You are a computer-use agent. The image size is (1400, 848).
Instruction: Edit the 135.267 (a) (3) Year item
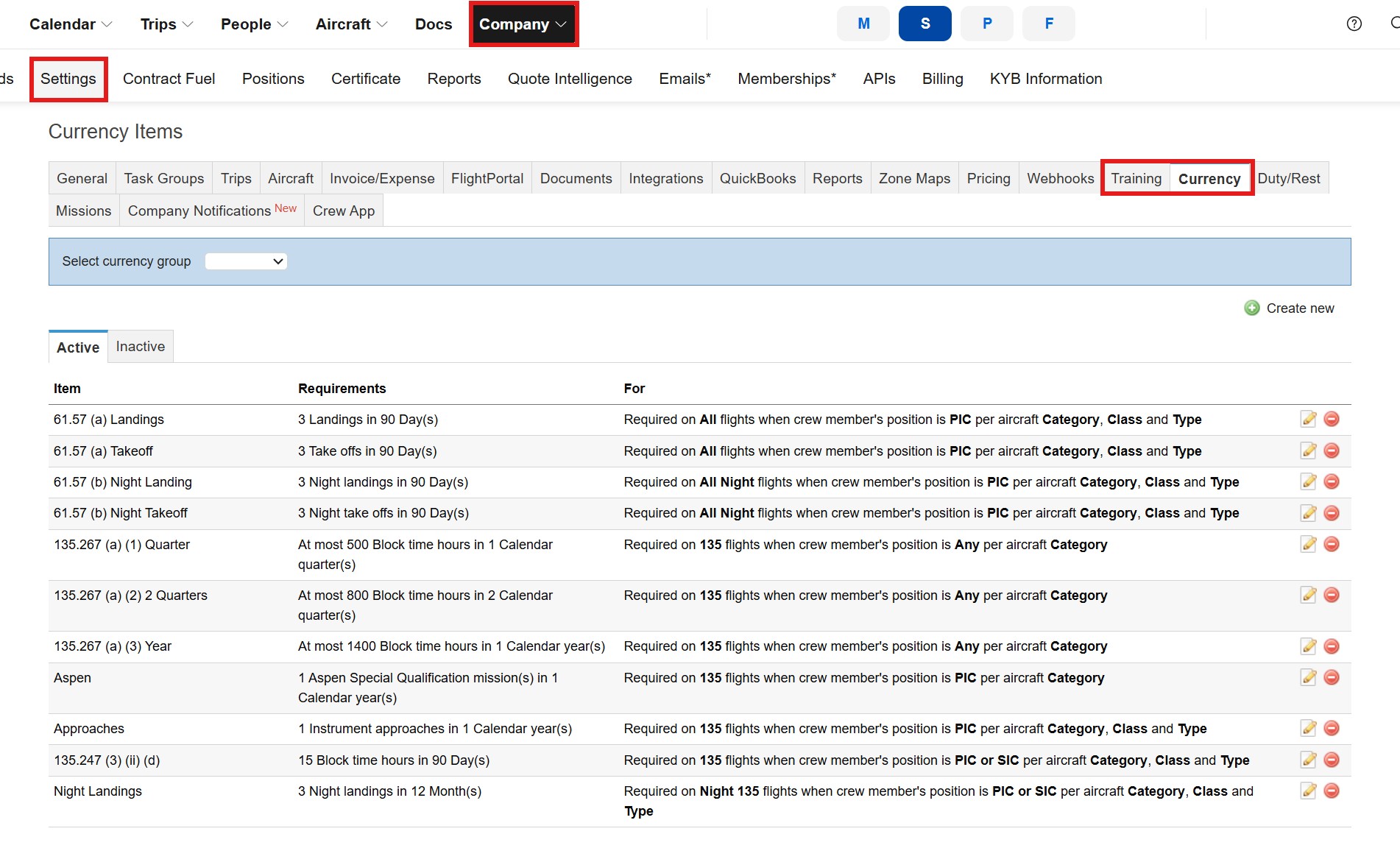tap(1308, 646)
